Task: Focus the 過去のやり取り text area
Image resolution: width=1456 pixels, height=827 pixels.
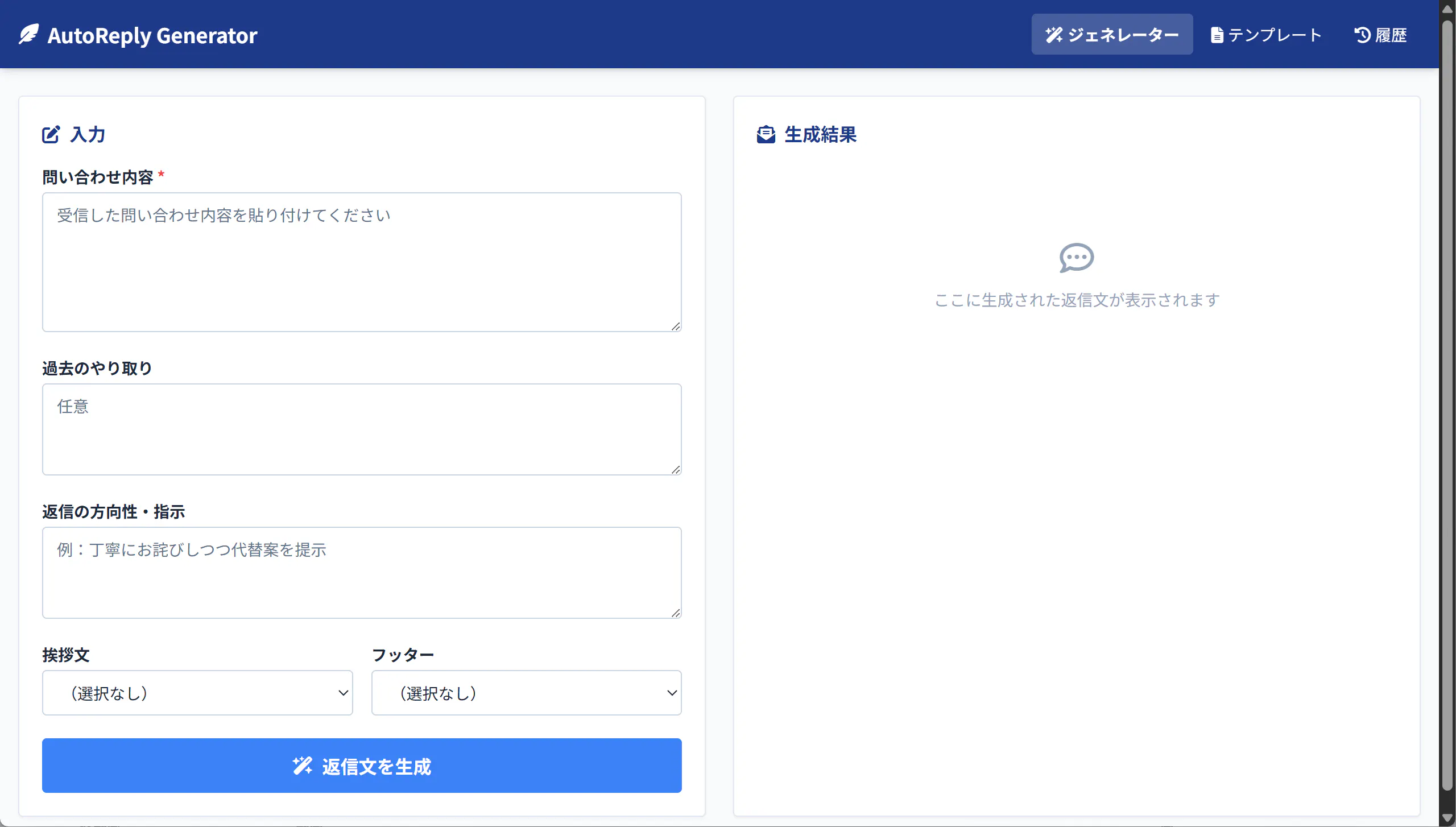Action: pos(362,429)
